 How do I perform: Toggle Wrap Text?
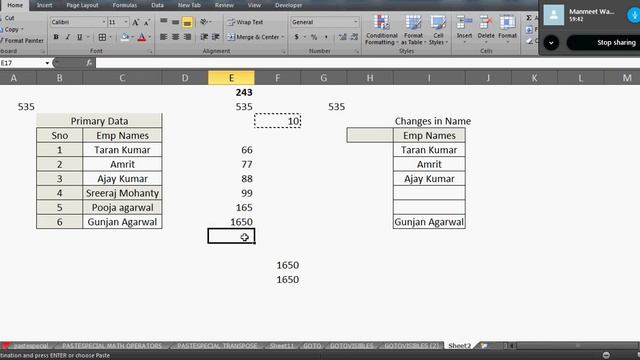pyautogui.click(x=245, y=22)
